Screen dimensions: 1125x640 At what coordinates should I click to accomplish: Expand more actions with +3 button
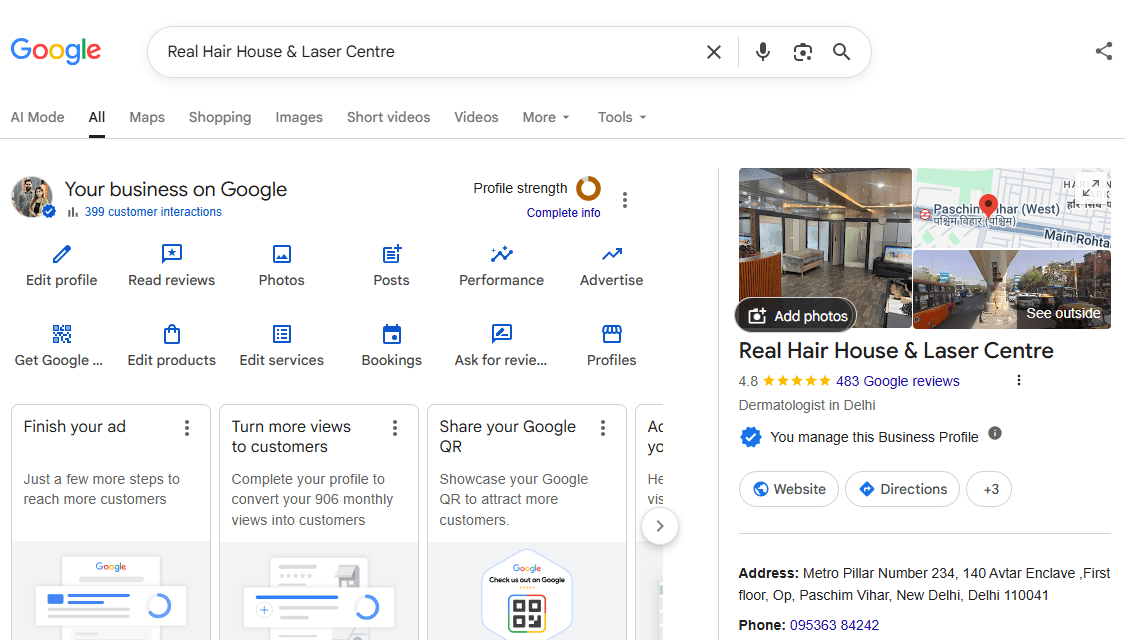coord(989,489)
